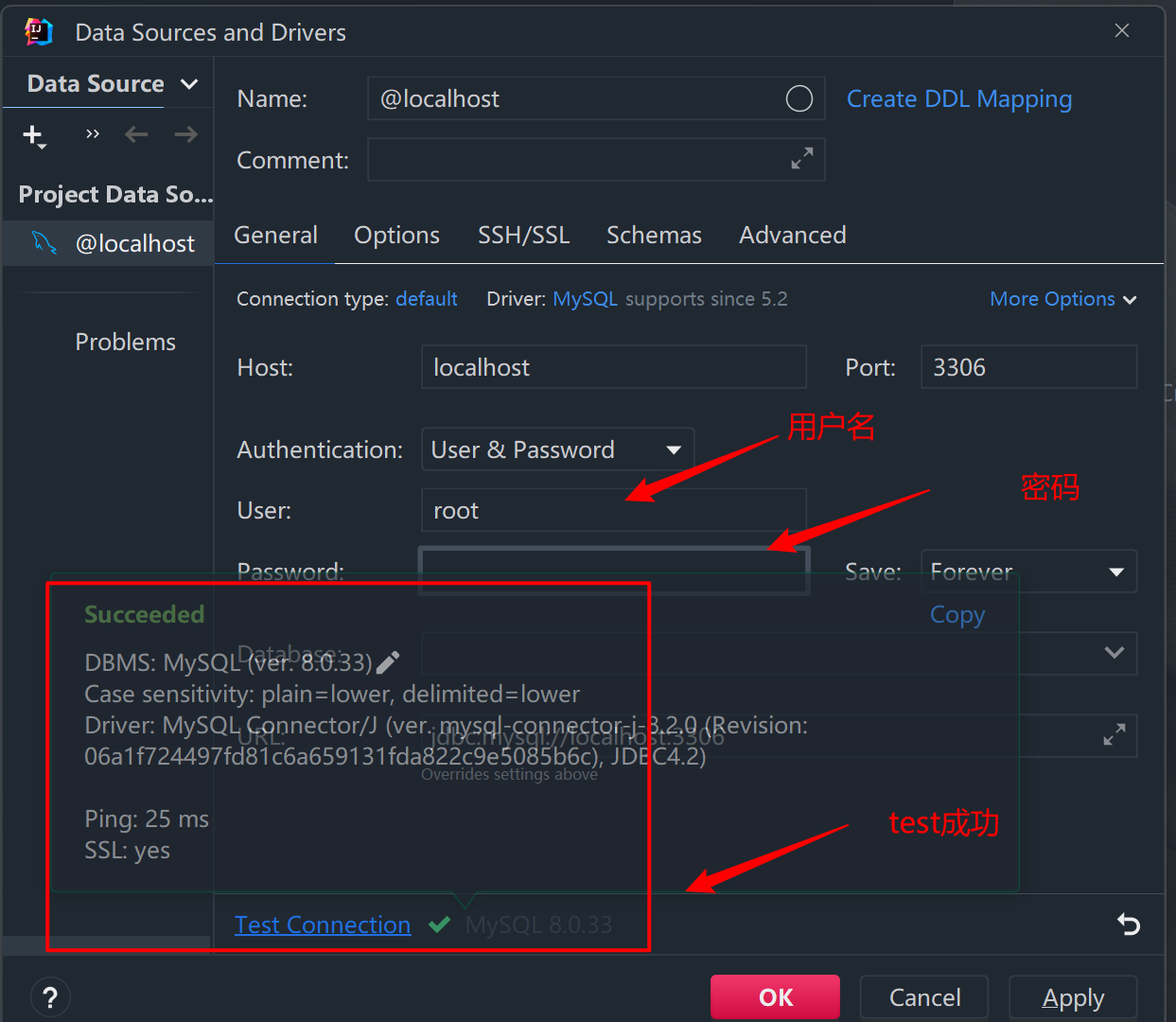
Task: Open the help question mark button
Action: coord(50,997)
